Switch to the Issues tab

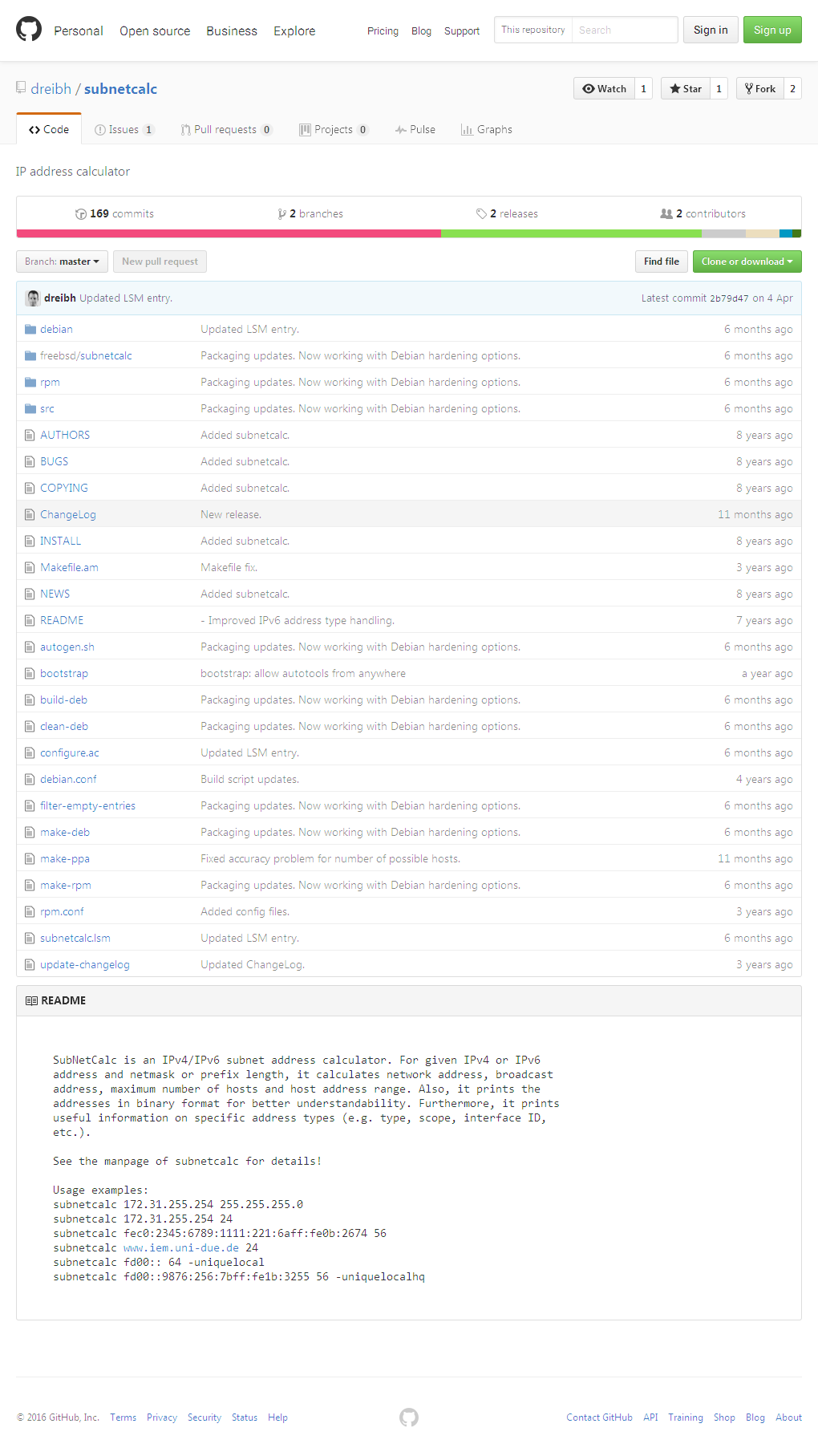pos(124,129)
